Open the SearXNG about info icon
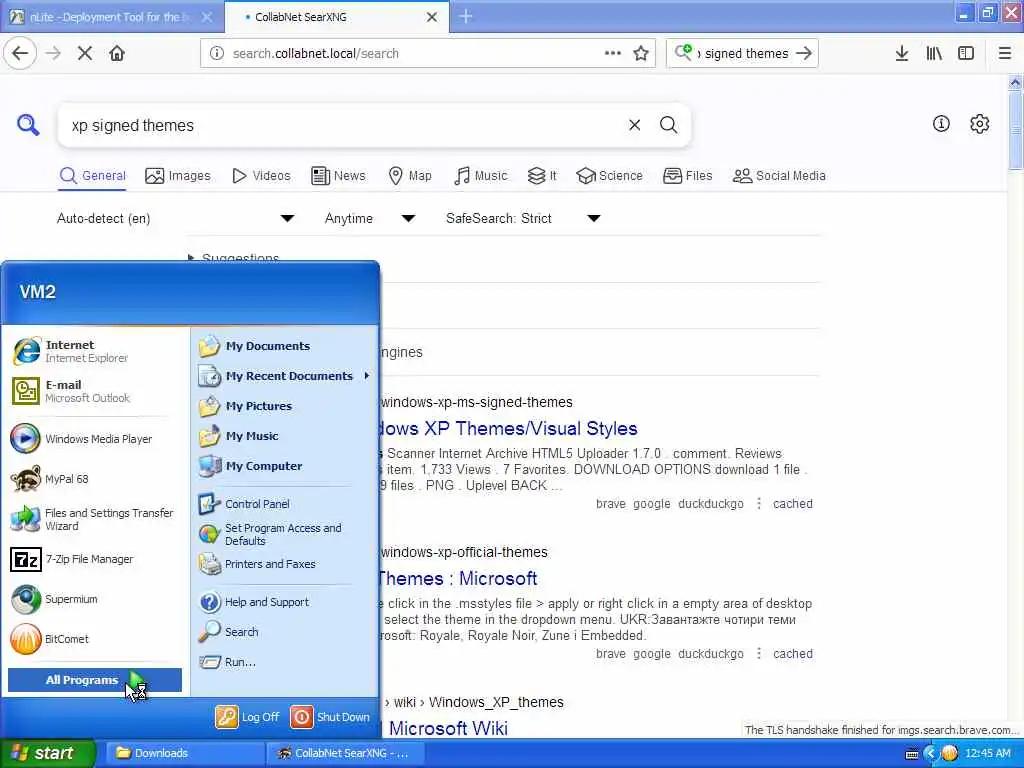The height and width of the screenshot is (768, 1024). pos(941,123)
